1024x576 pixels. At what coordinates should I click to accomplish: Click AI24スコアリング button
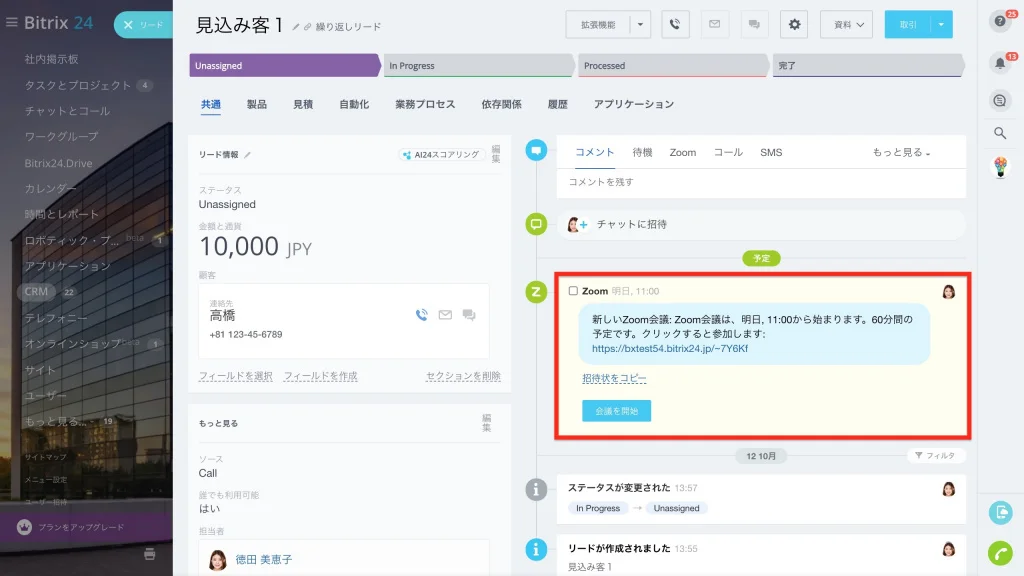tap(442, 155)
